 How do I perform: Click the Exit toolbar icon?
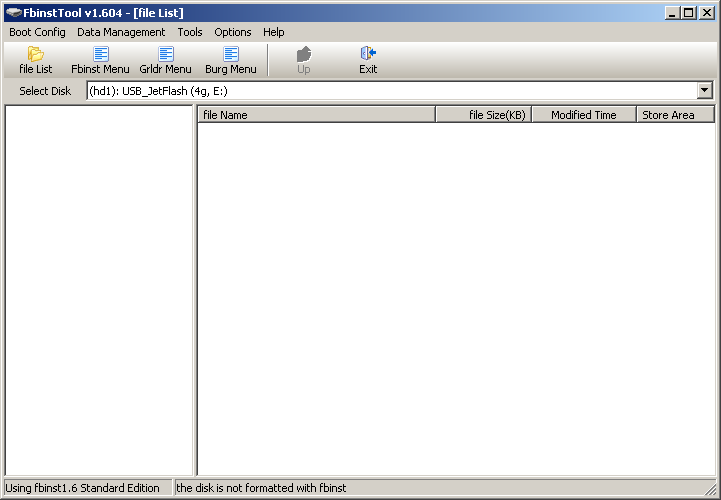[x=368, y=60]
